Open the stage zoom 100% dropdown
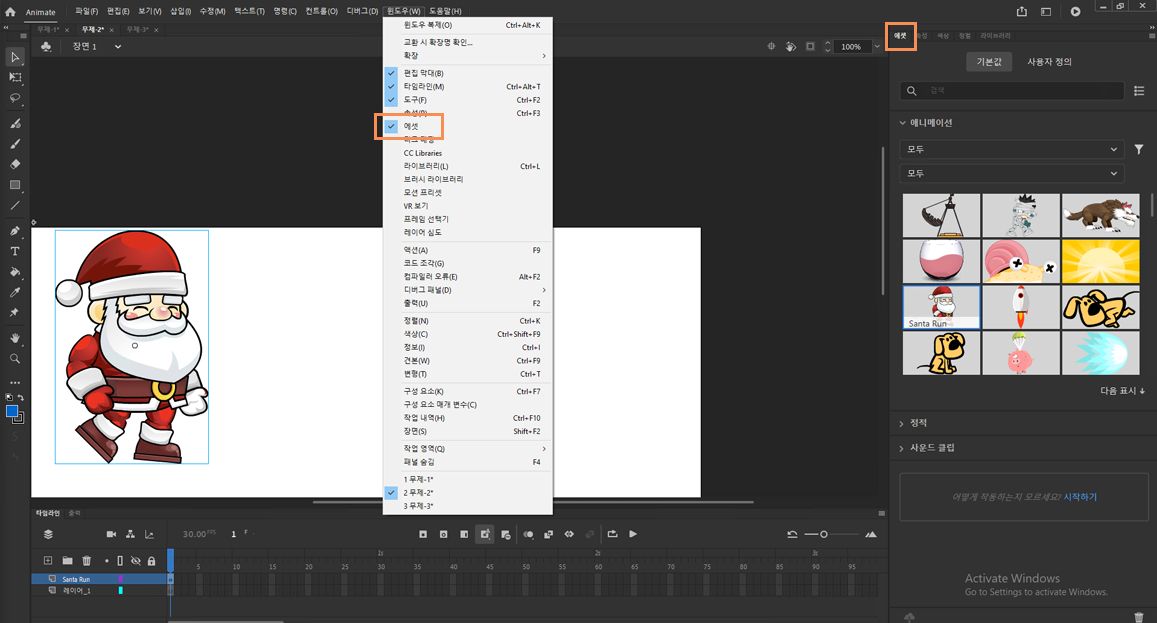 pyautogui.click(x=877, y=47)
